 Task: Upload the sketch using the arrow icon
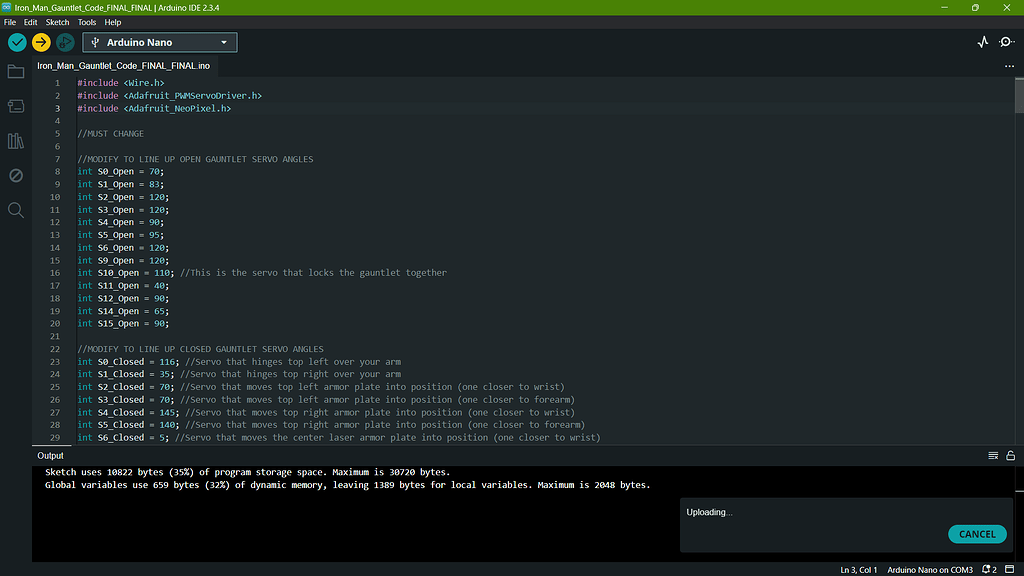pyautogui.click(x=41, y=42)
